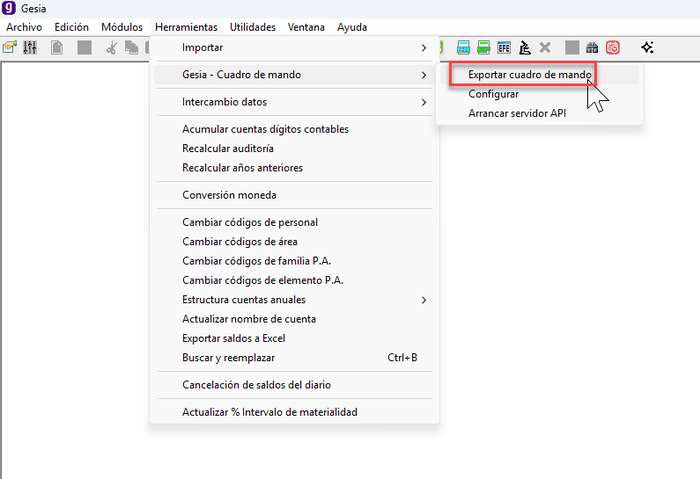Image resolution: width=700 pixels, height=479 pixels.
Task: Open the Ayuda menu
Action: (352, 27)
